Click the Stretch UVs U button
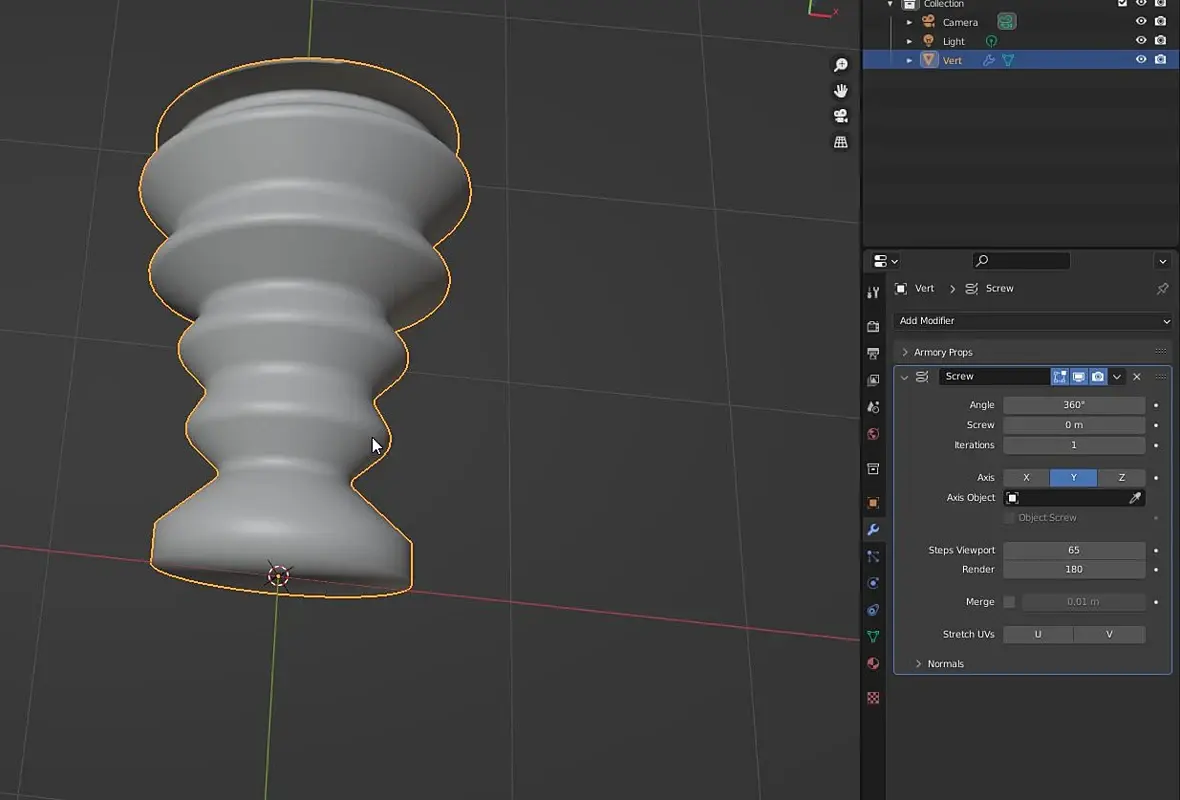Image resolution: width=1180 pixels, height=800 pixels. click(x=1038, y=634)
